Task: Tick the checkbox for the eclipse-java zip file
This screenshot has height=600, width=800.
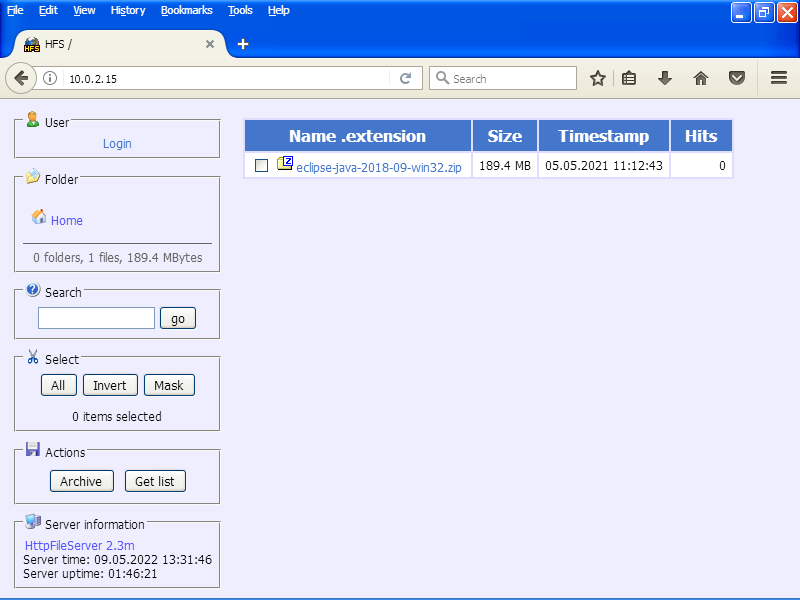Action: click(x=261, y=166)
